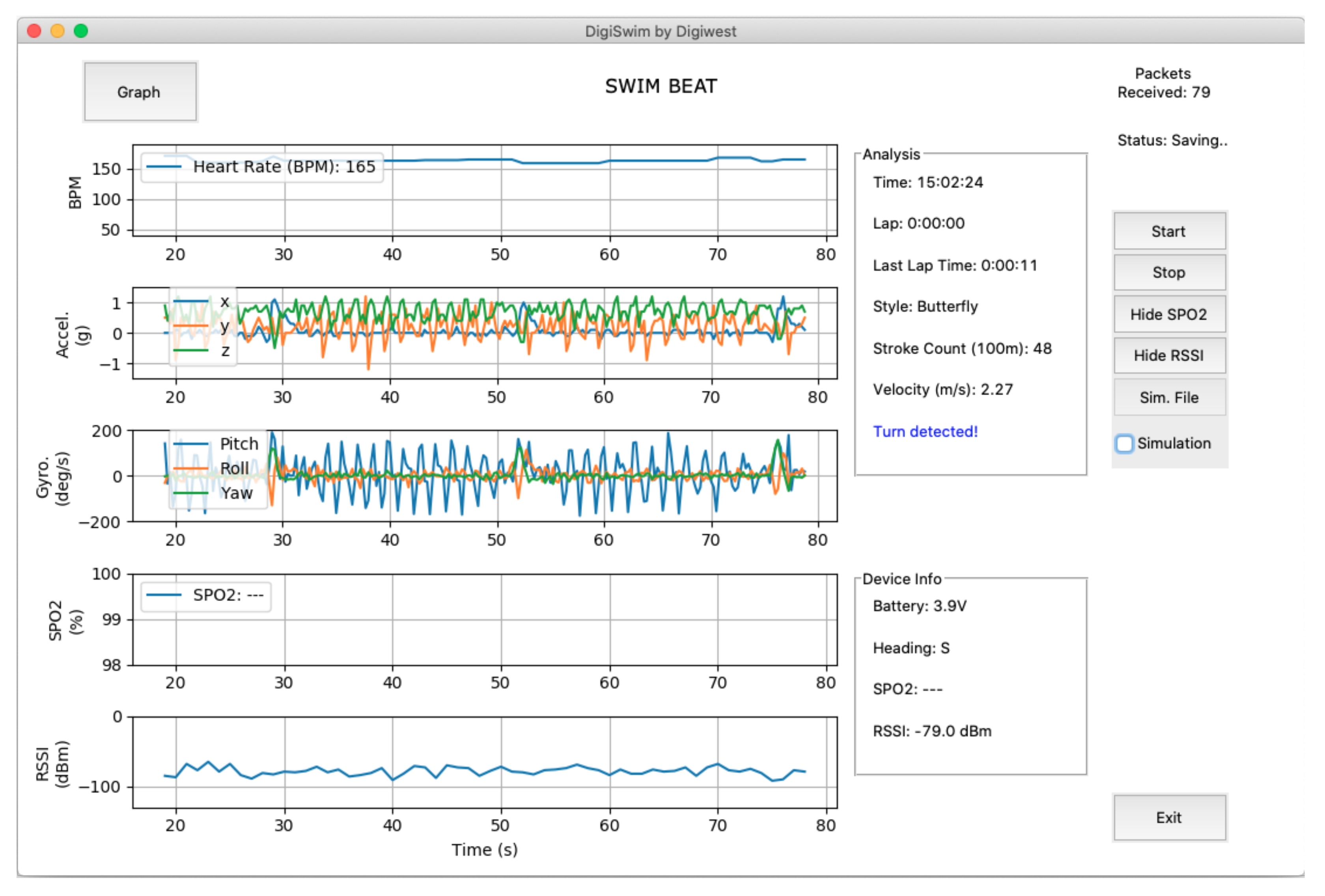1325x896 pixels.
Task: Click the Pitch legend line swatch
Action: 190,444
